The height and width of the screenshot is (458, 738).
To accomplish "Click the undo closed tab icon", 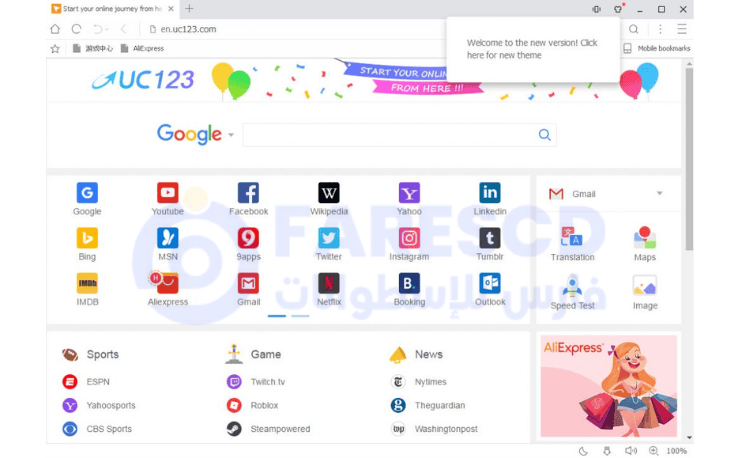I will click(97, 29).
